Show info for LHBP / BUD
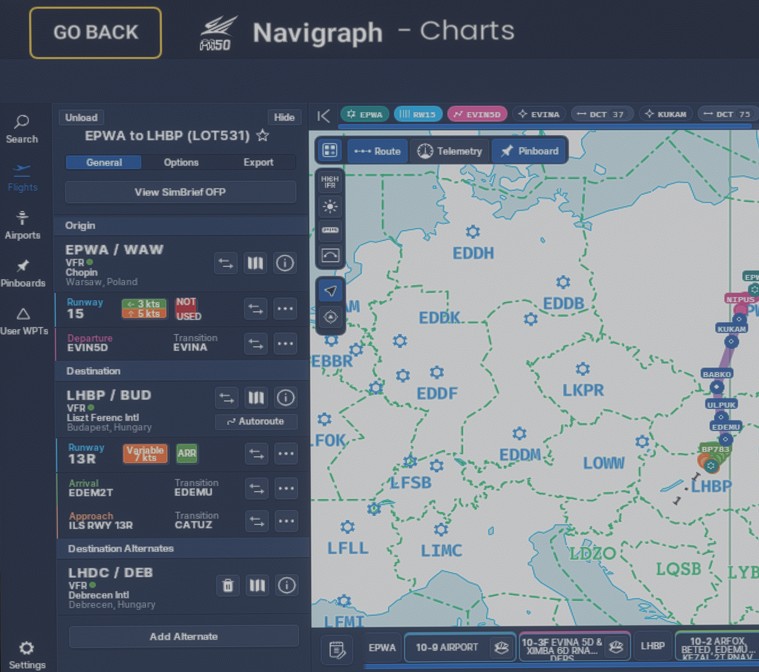 pyautogui.click(x=286, y=398)
